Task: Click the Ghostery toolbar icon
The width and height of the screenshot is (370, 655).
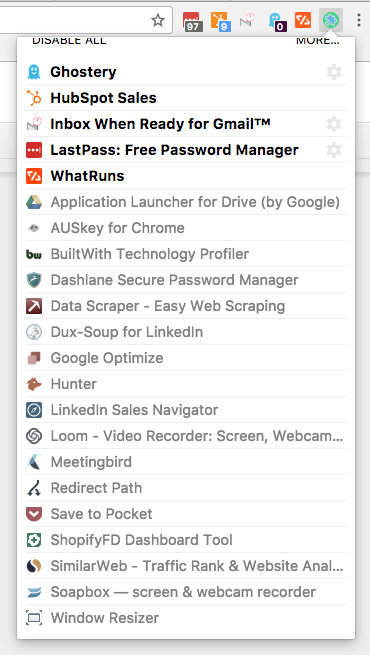Action: (x=276, y=21)
